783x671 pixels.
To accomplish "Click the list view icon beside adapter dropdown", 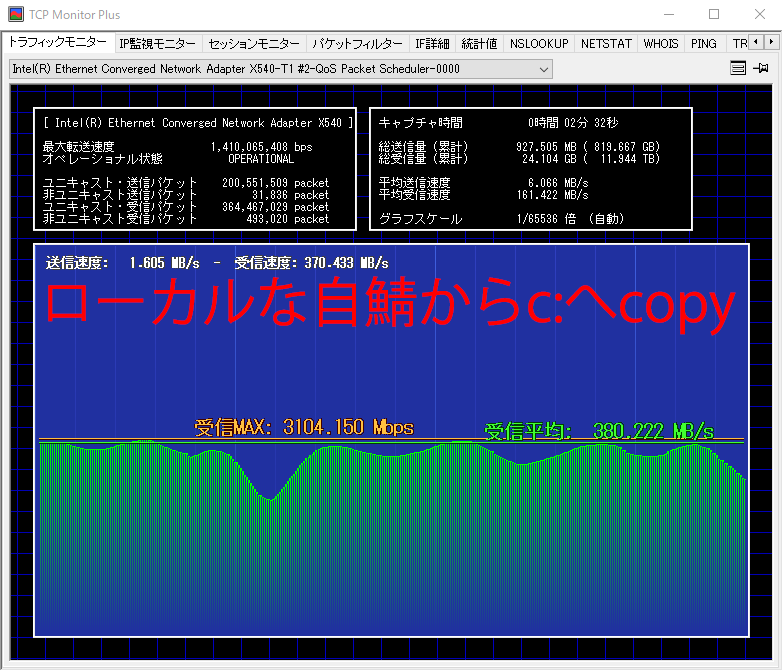I will pyautogui.click(x=738, y=69).
